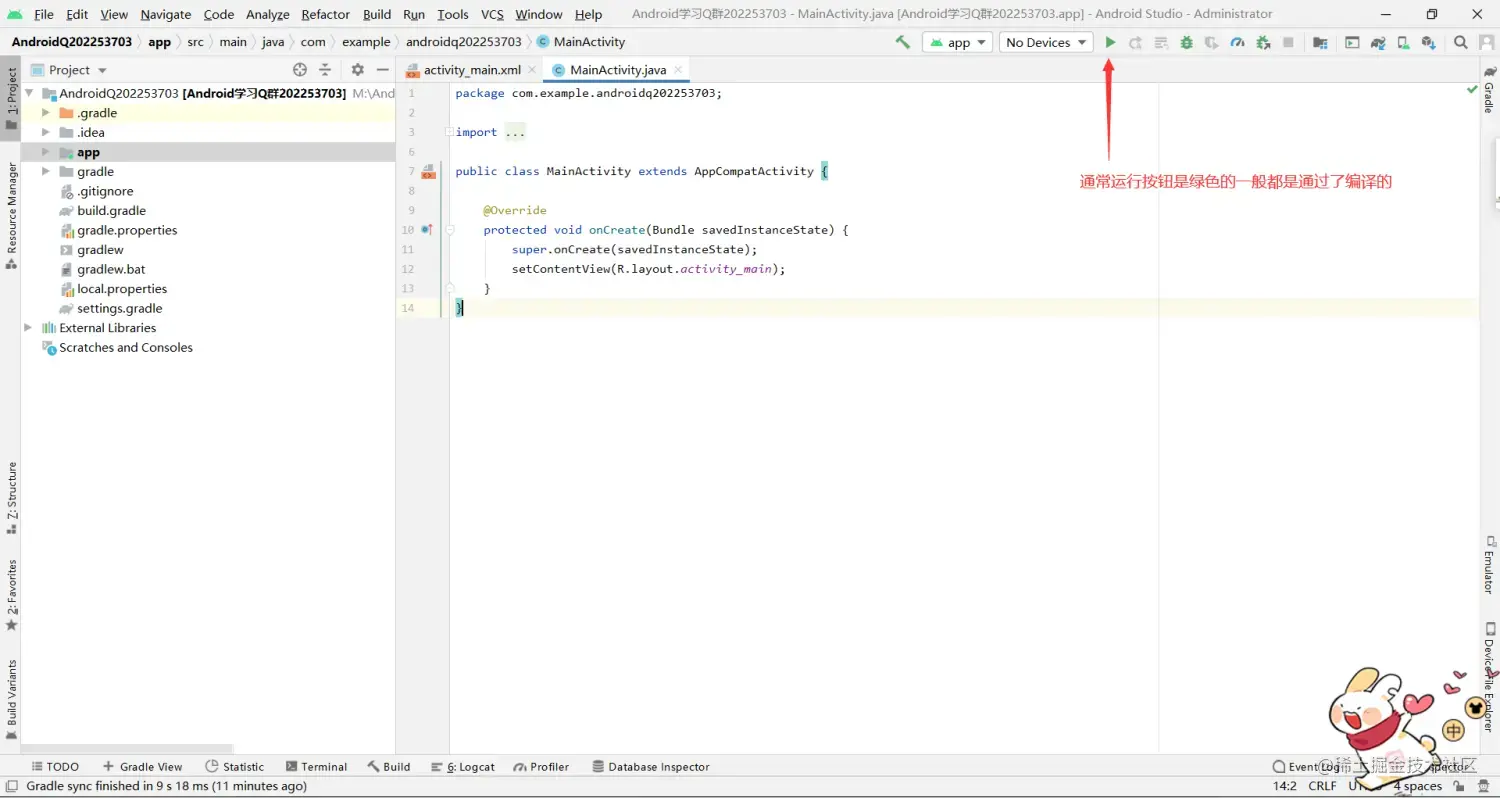Open the Terminal tool window

316,767
